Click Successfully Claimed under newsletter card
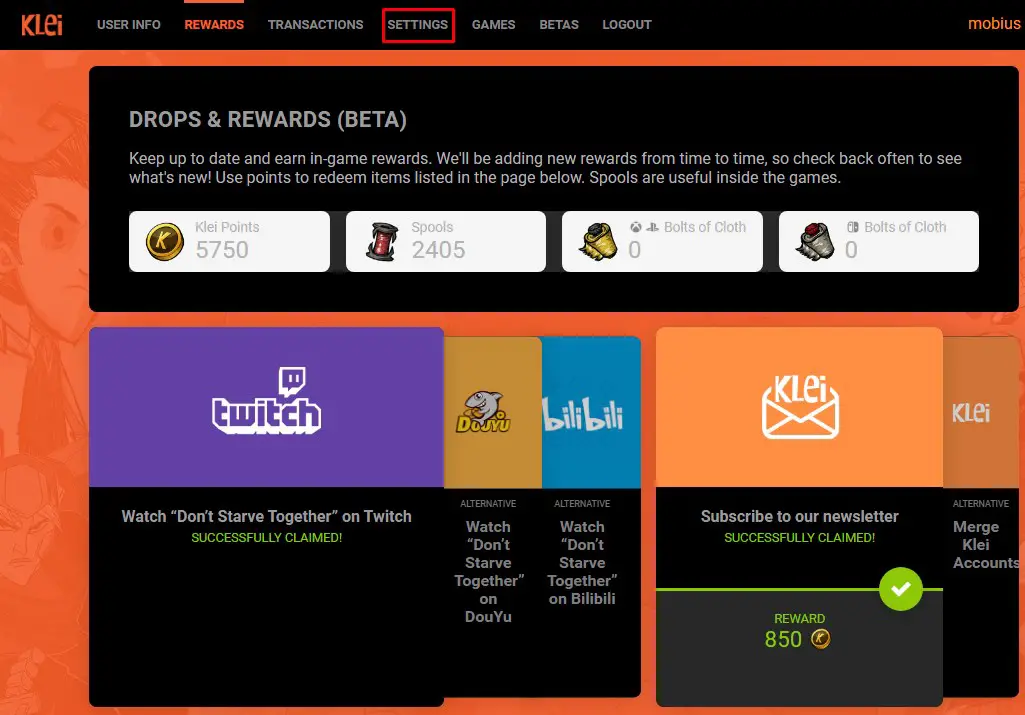The height and width of the screenshot is (715, 1025). (799, 538)
